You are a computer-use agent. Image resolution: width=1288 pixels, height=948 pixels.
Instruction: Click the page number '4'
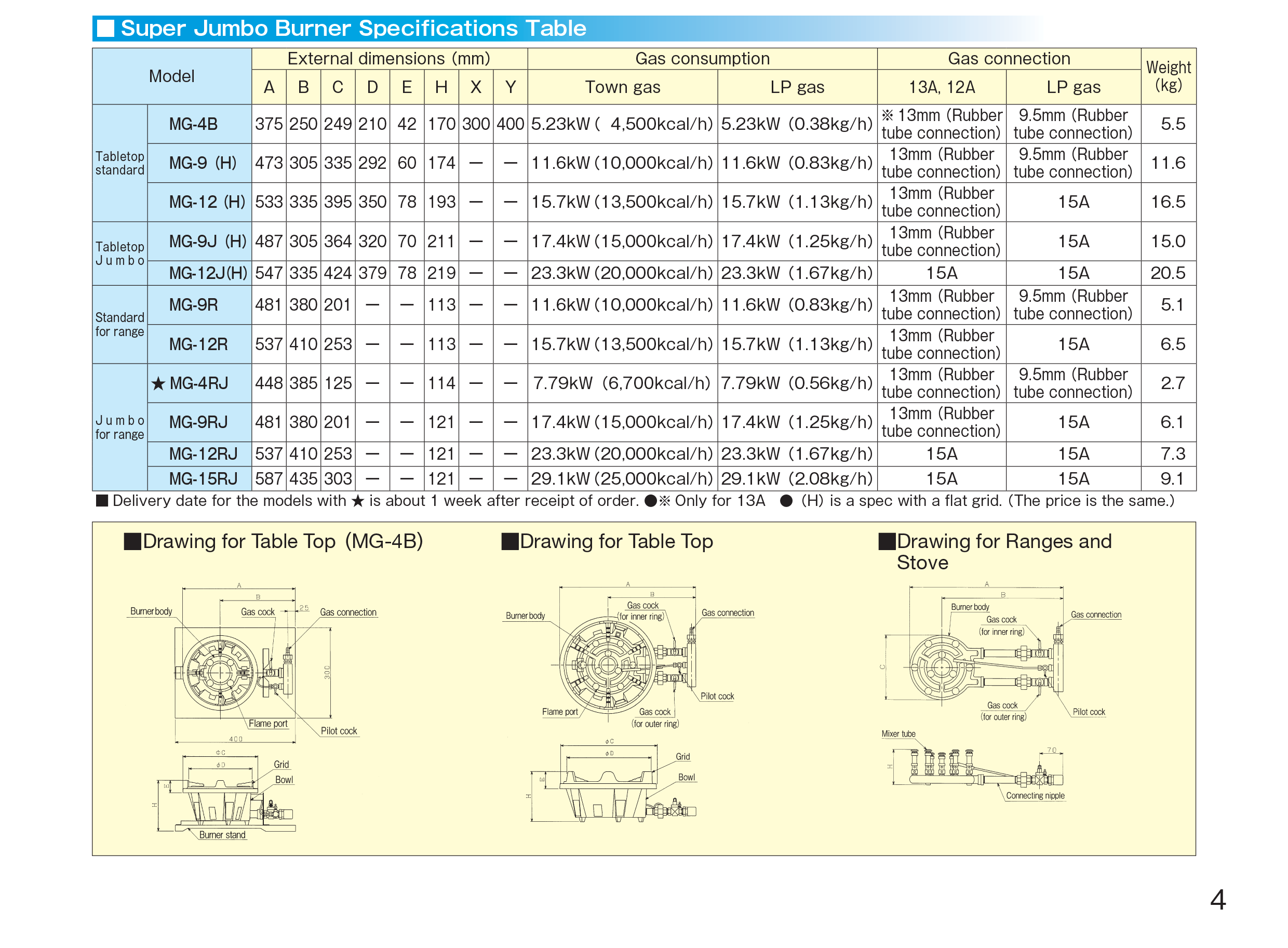(x=1218, y=899)
